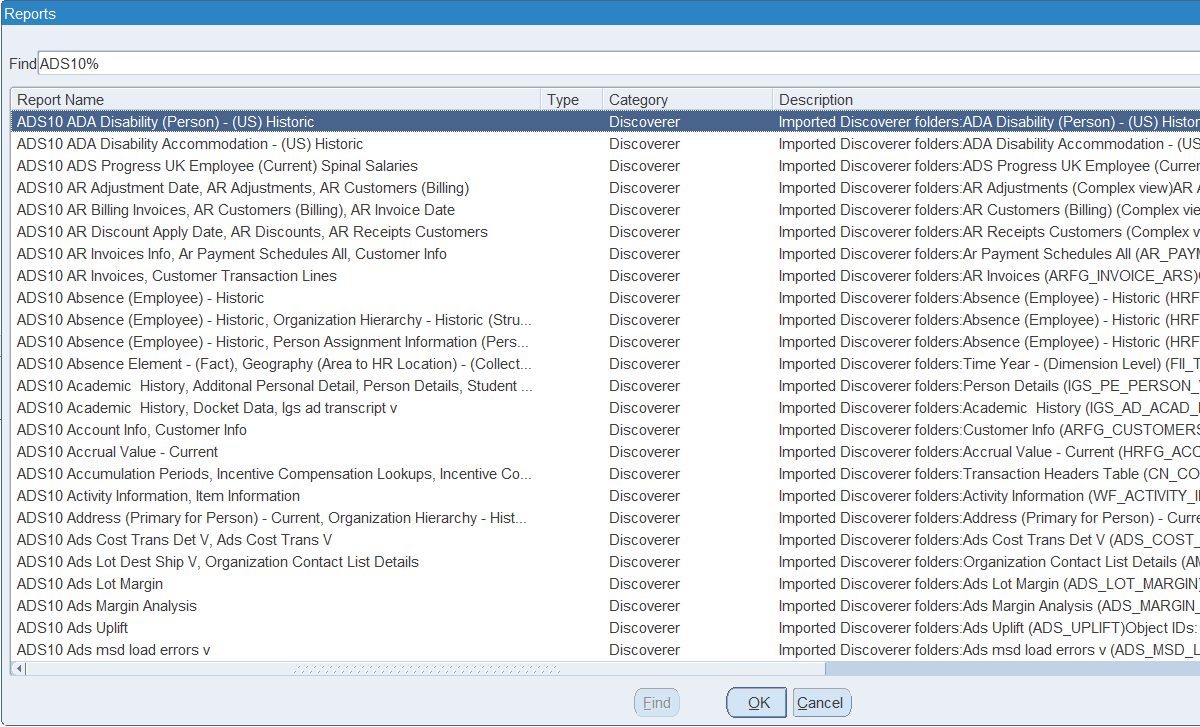Select ADS10 Ads Uplift

tap(606, 628)
